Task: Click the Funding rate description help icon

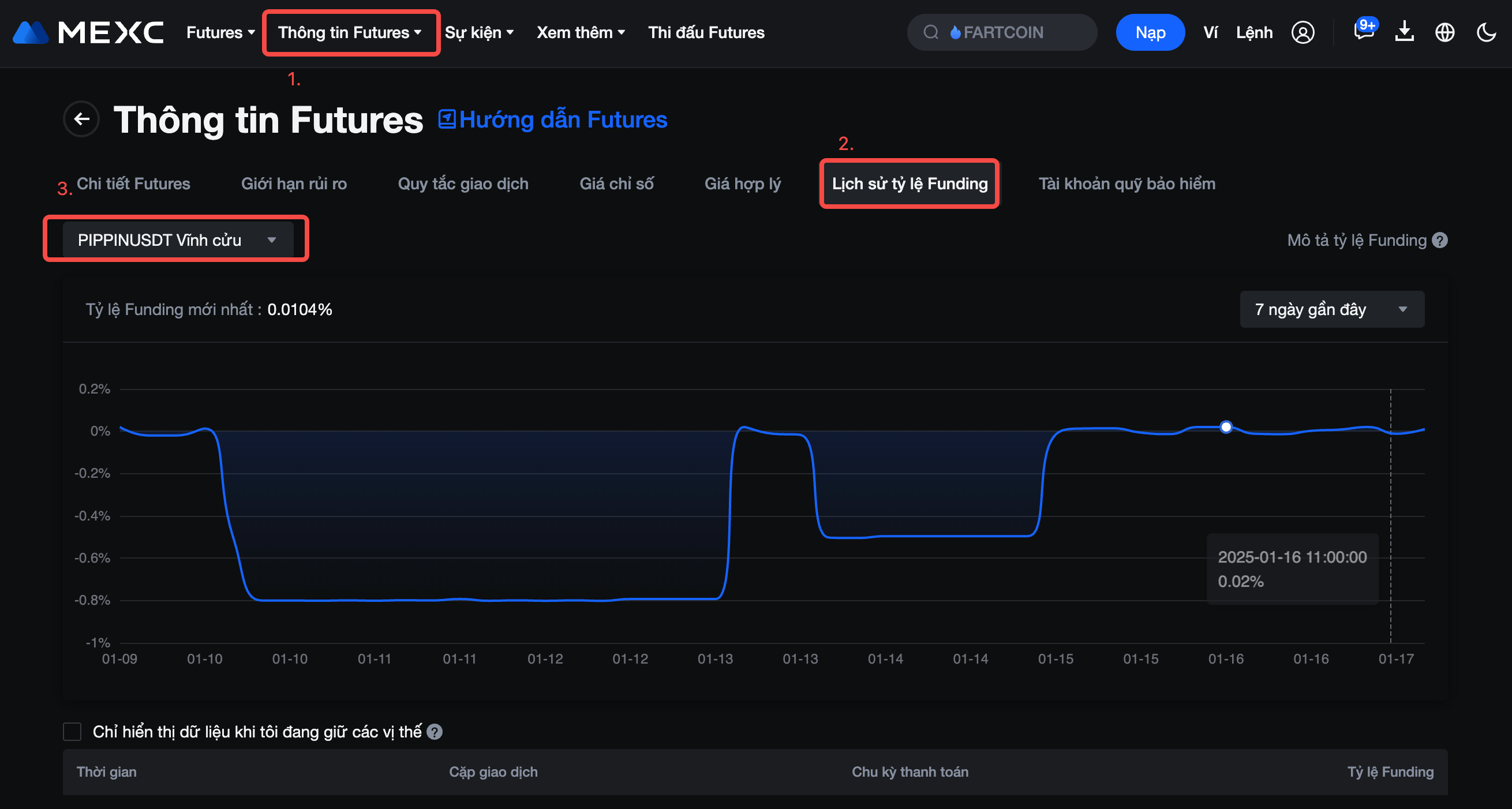Action: pos(1439,240)
